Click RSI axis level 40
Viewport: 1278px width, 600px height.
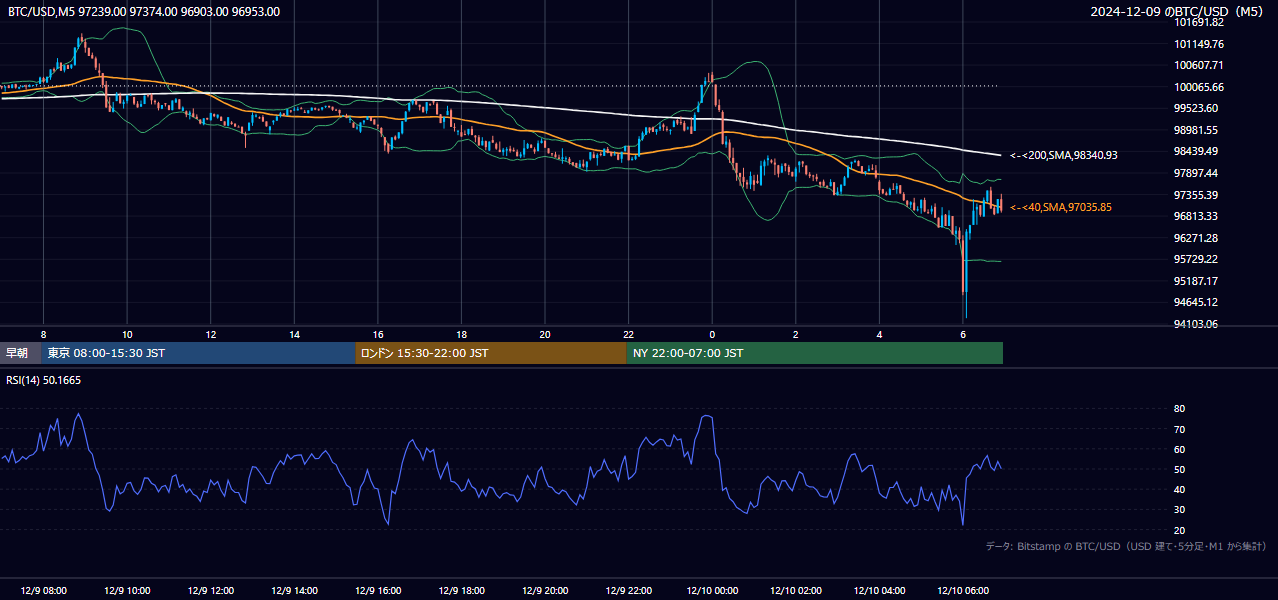click(x=1180, y=489)
